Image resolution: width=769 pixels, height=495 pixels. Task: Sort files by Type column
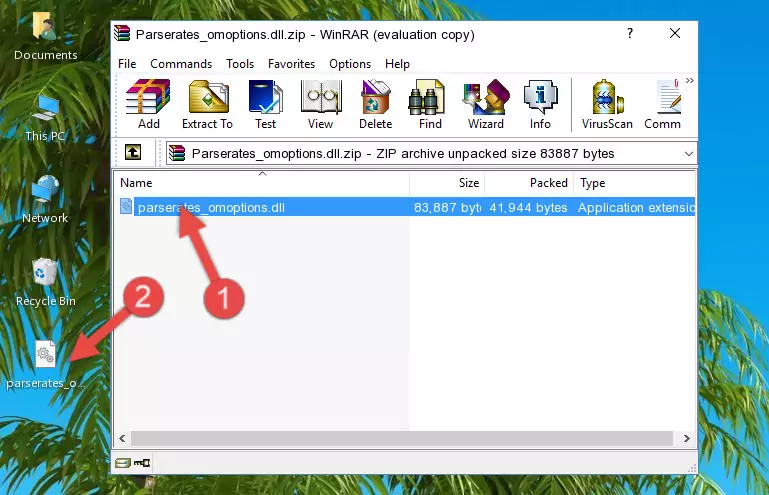[x=634, y=182]
